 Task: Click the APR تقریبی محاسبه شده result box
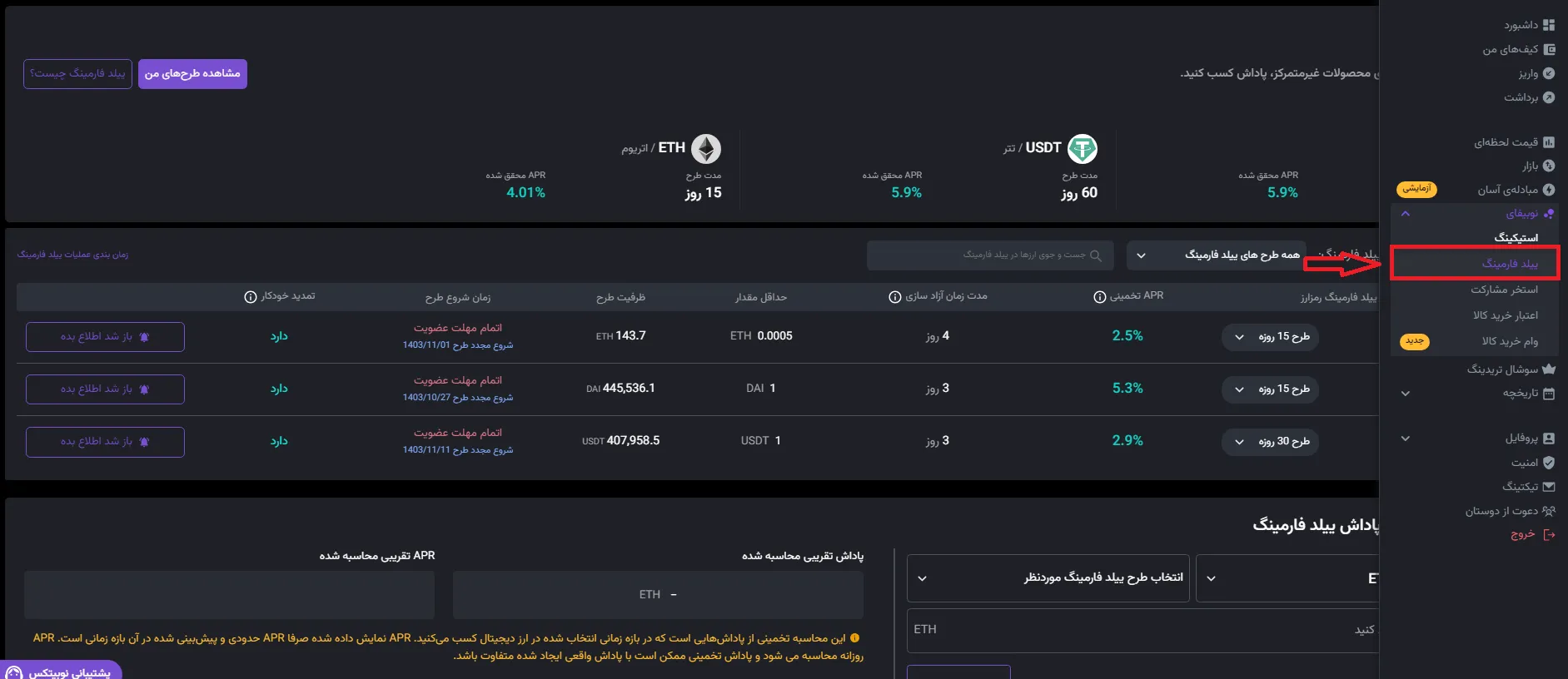pyautogui.click(x=229, y=595)
